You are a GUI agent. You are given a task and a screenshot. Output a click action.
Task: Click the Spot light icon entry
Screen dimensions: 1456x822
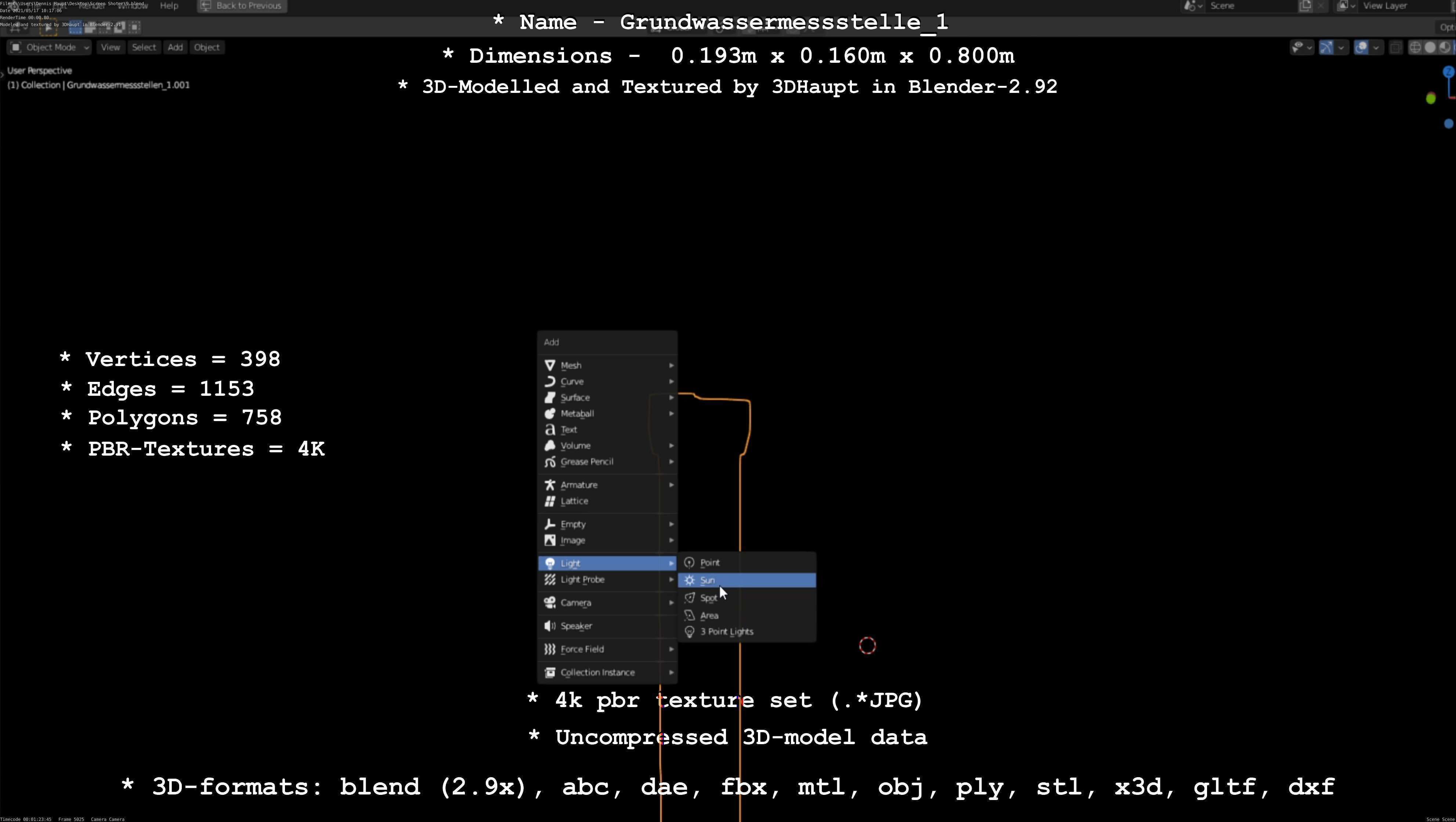[x=690, y=598]
